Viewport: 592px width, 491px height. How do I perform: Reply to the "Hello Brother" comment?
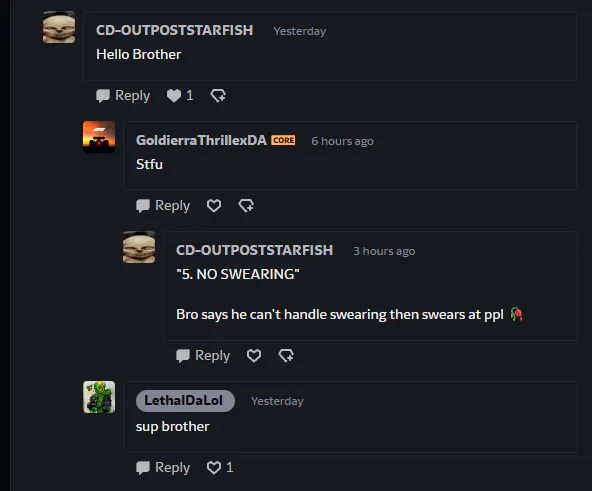[123, 96]
